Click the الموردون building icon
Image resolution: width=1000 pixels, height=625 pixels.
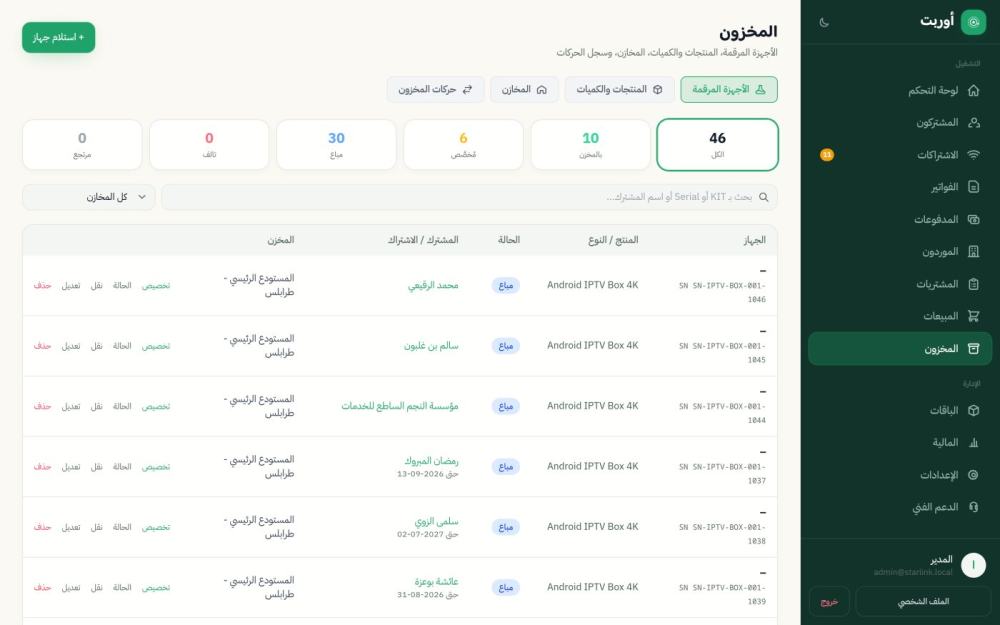point(973,251)
